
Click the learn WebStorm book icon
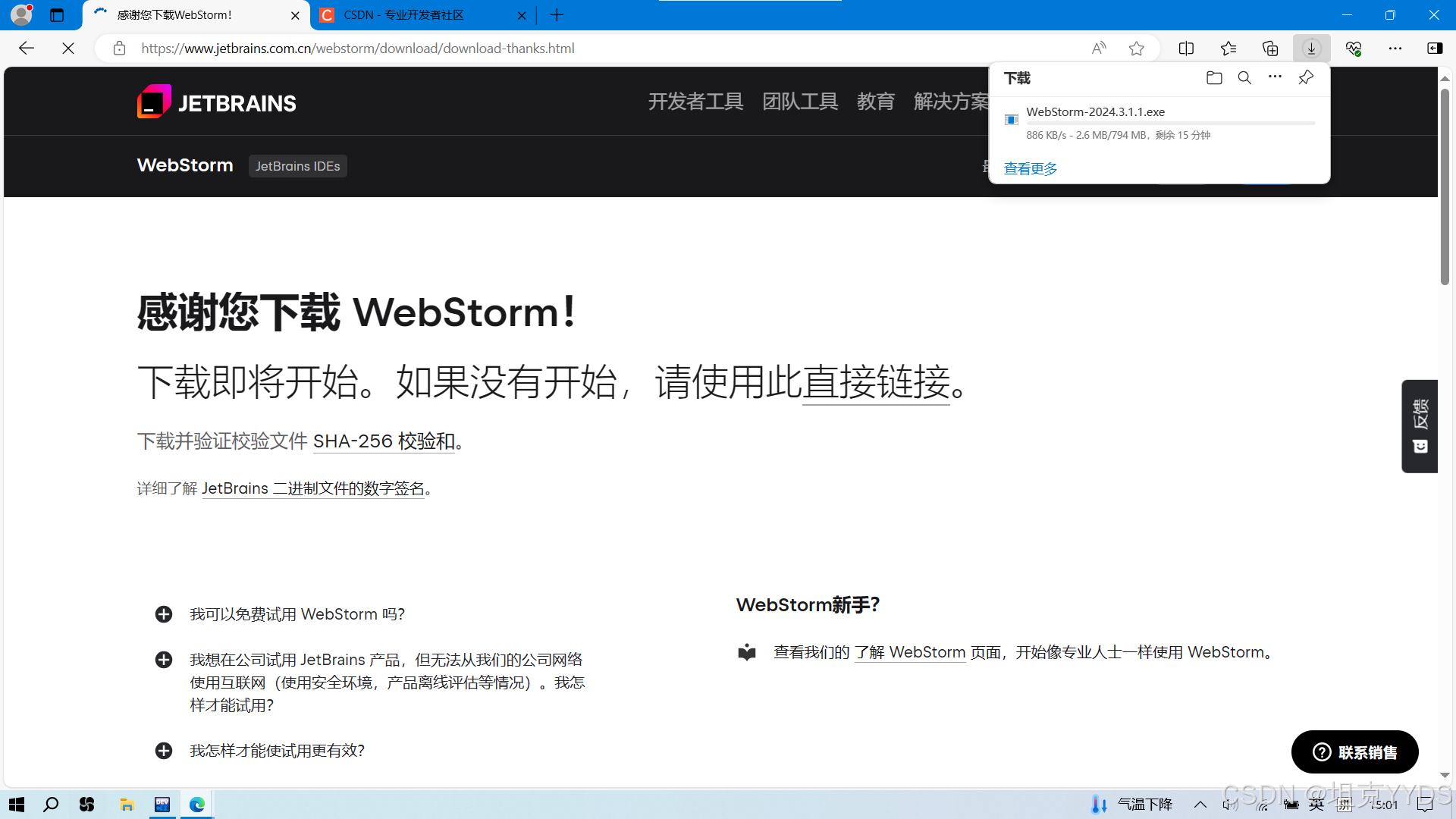(x=747, y=652)
